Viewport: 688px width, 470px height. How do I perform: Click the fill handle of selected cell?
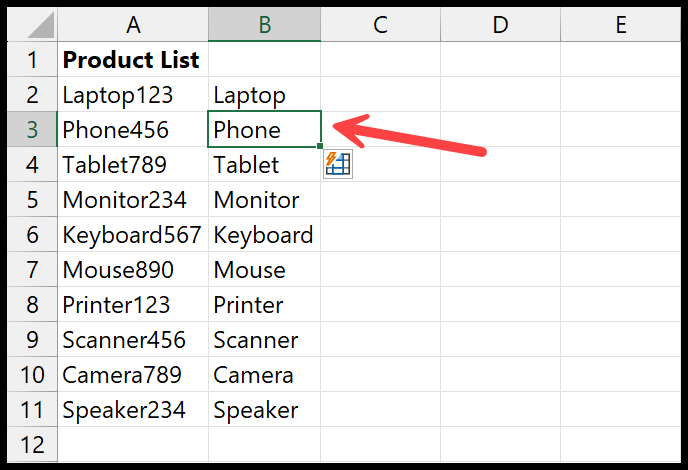pos(320,146)
